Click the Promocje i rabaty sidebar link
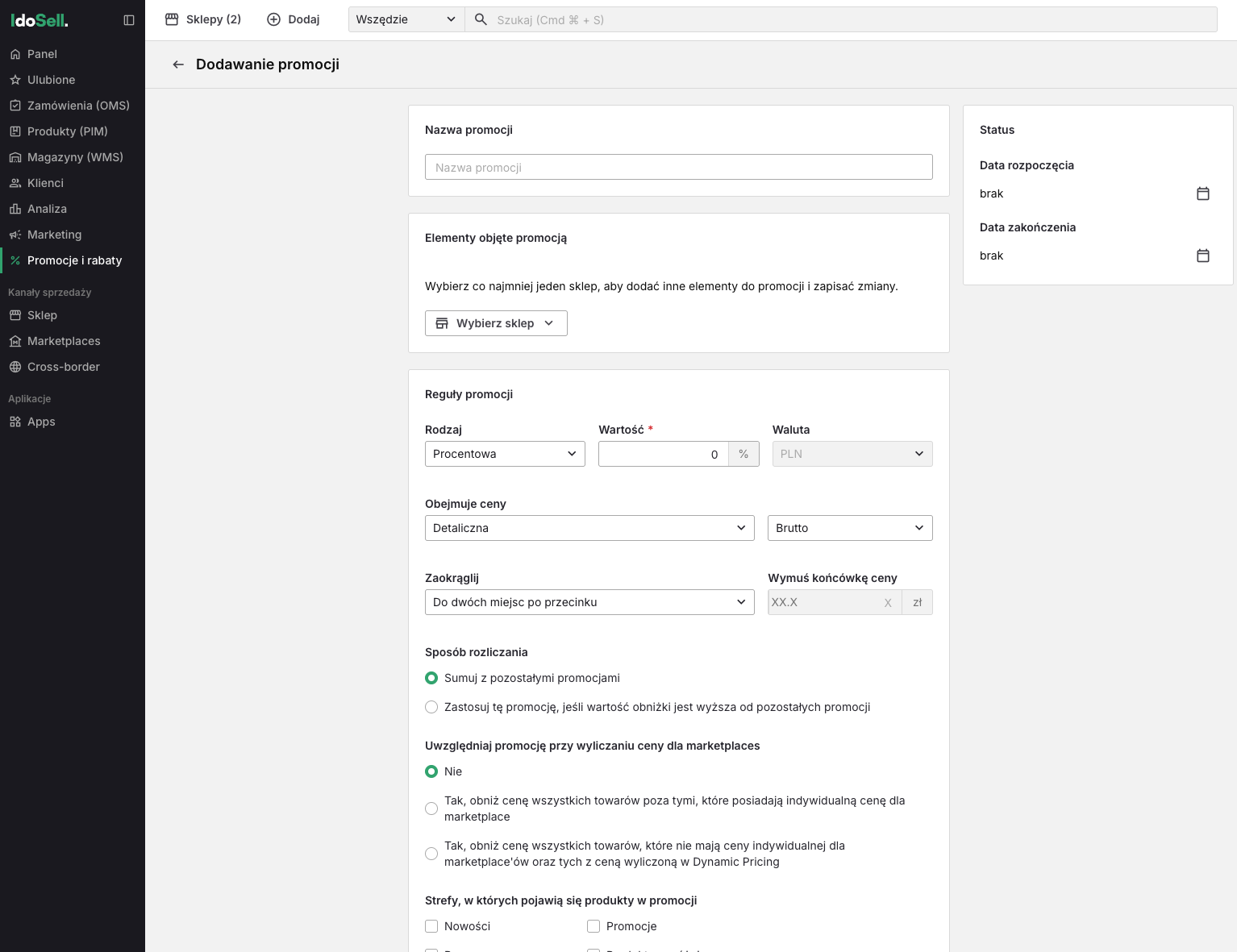 (x=73, y=260)
